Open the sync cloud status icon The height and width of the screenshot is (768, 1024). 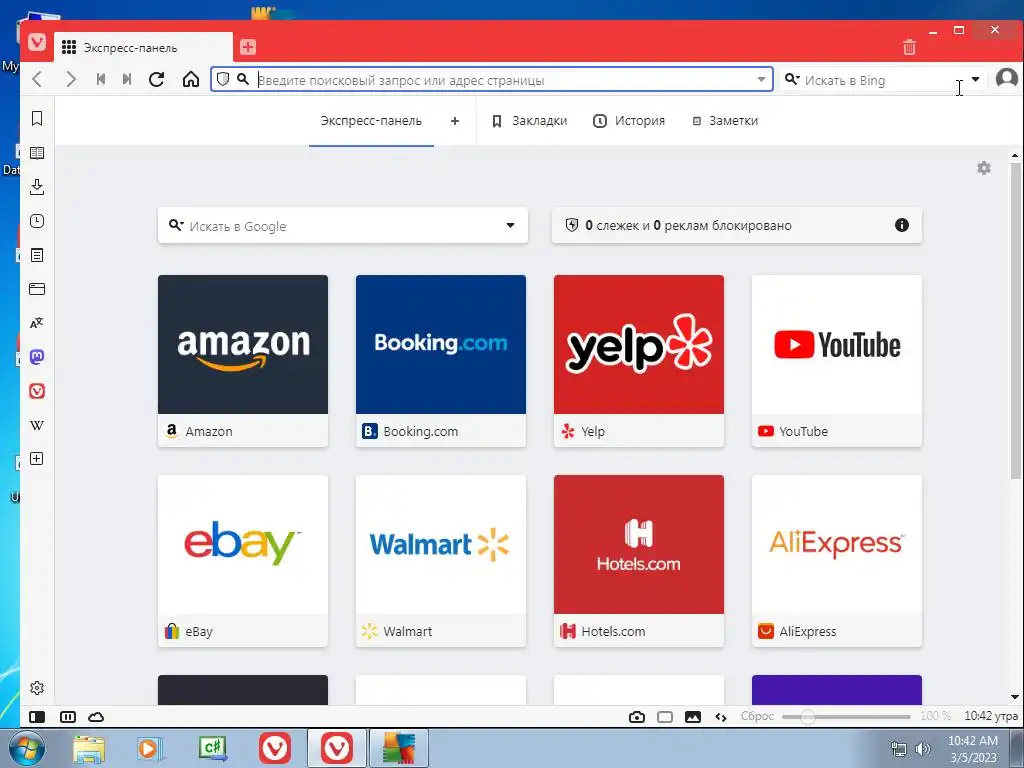coord(96,717)
